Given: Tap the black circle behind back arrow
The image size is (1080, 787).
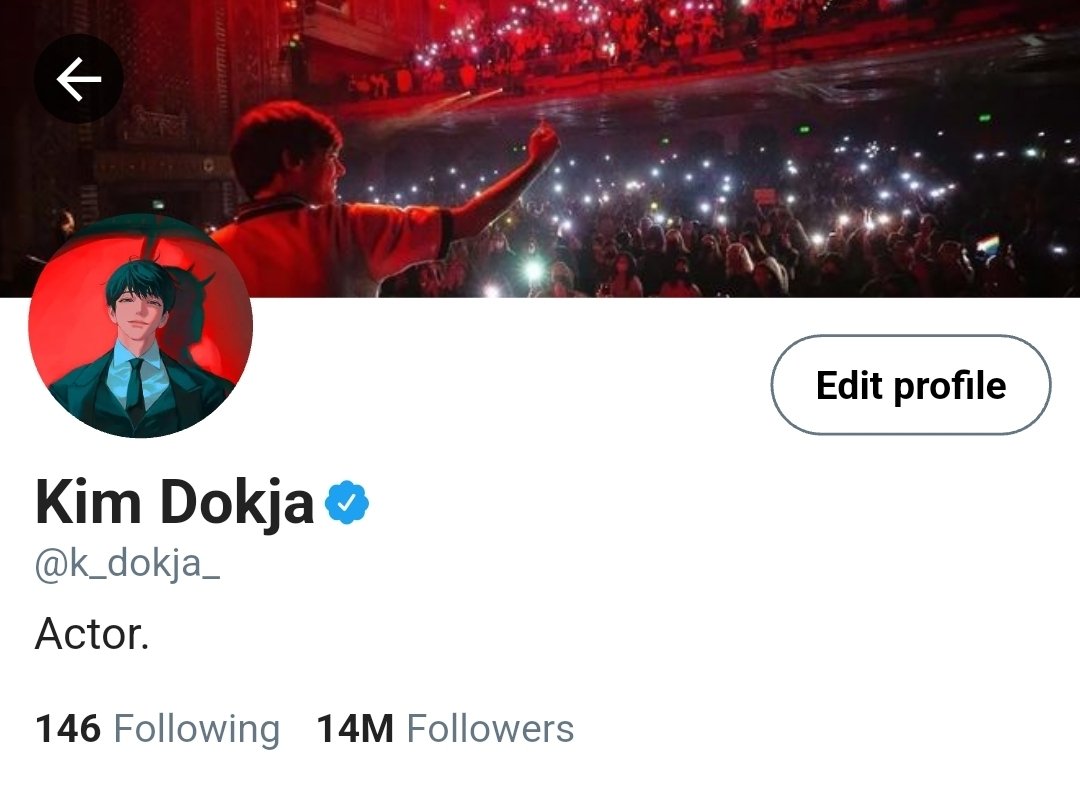Looking at the screenshot, I should (x=79, y=78).
